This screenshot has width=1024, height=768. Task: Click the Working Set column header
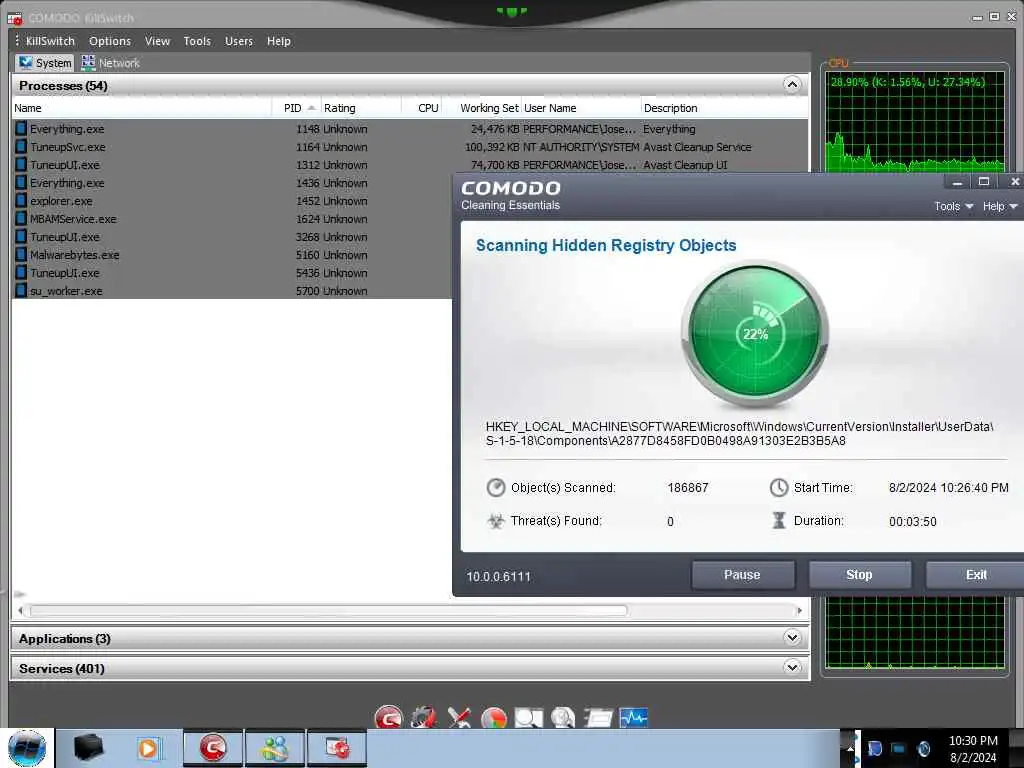click(482, 108)
